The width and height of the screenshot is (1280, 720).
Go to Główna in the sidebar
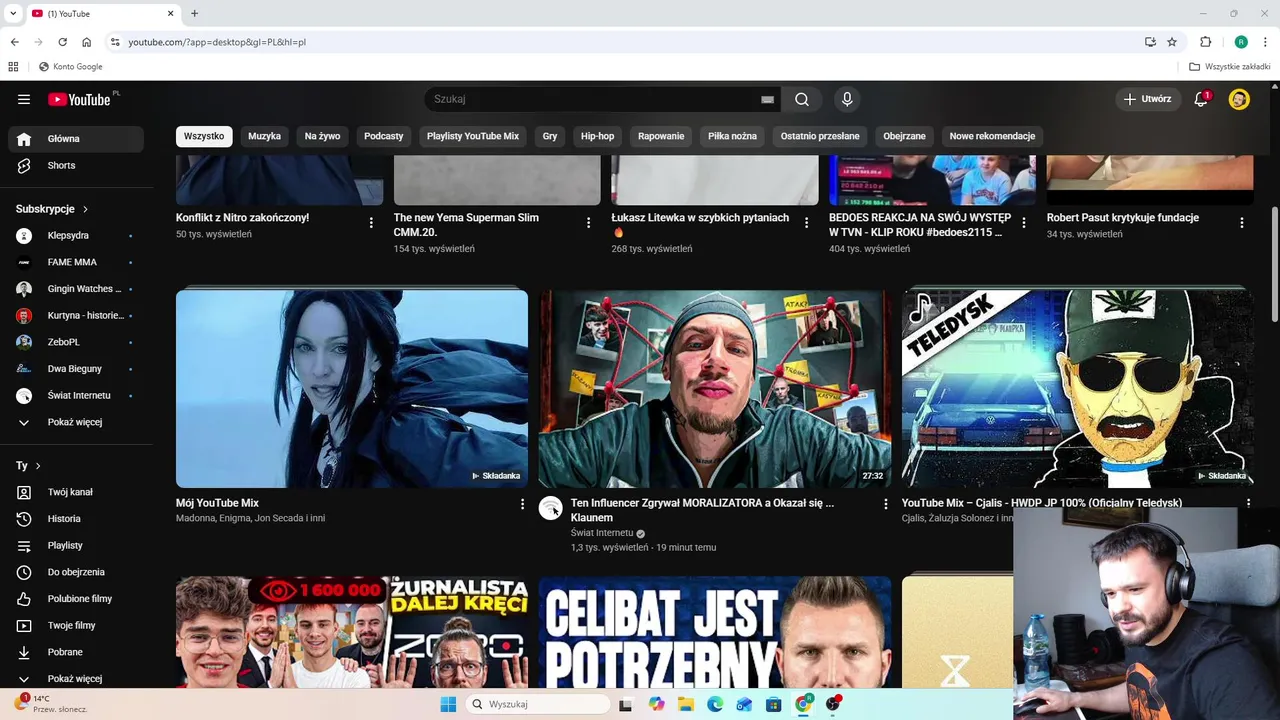pyautogui.click(x=76, y=139)
